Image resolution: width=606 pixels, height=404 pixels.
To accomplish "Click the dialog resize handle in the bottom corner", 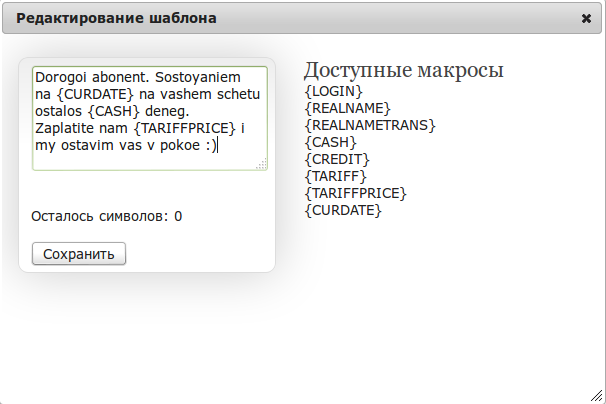I will point(598,396).
